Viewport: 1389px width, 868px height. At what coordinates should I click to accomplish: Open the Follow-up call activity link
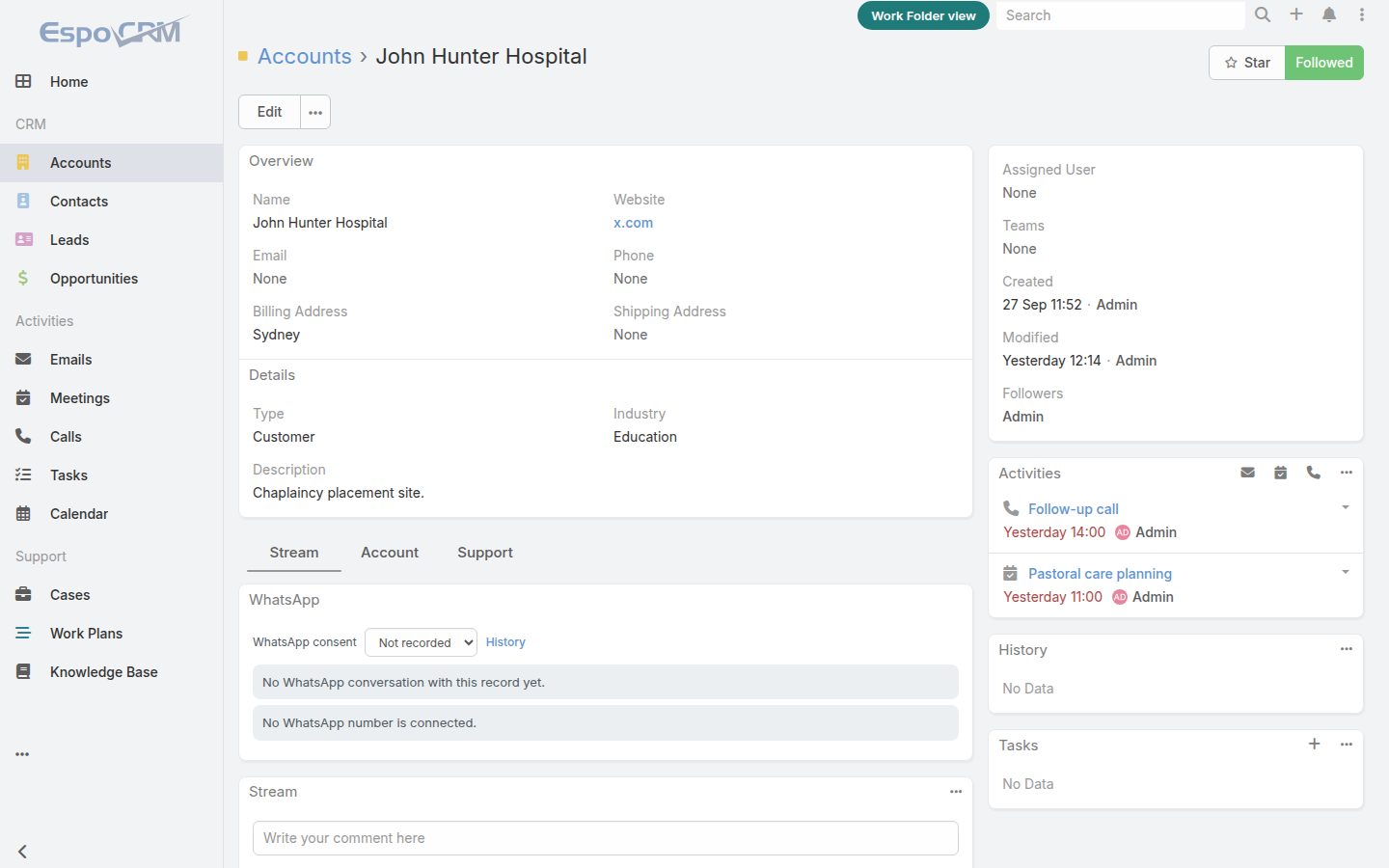[1074, 509]
